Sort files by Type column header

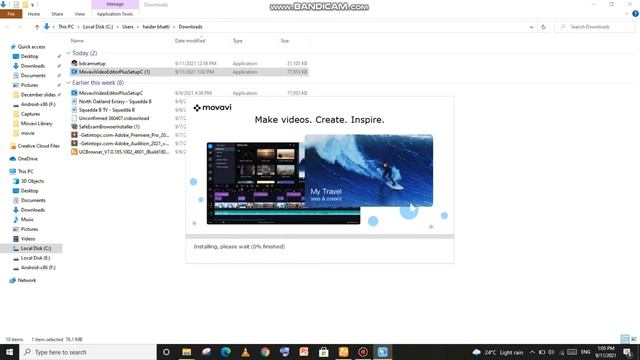pyautogui.click(x=238, y=41)
